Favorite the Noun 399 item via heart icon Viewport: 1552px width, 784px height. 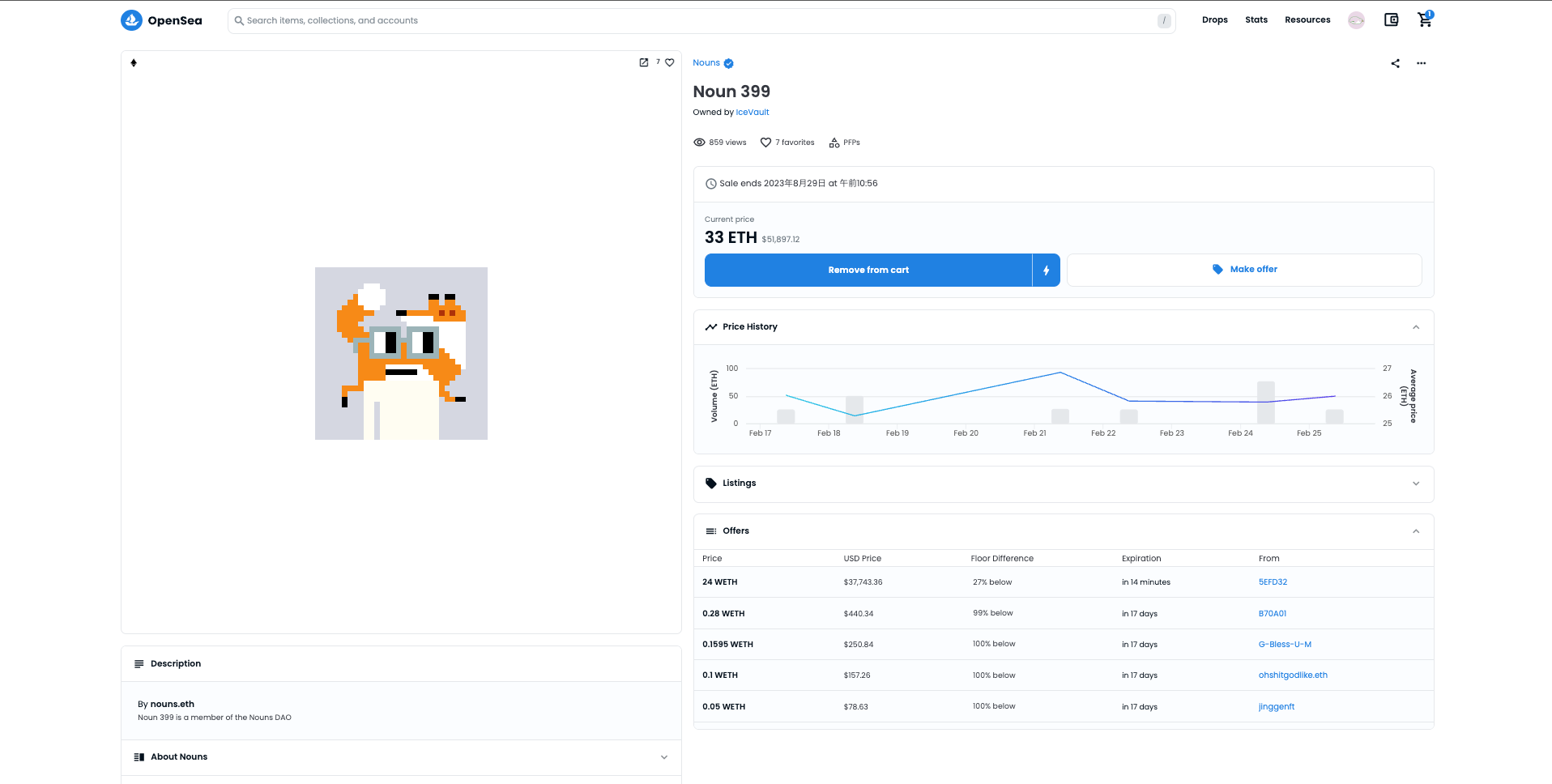coord(670,62)
